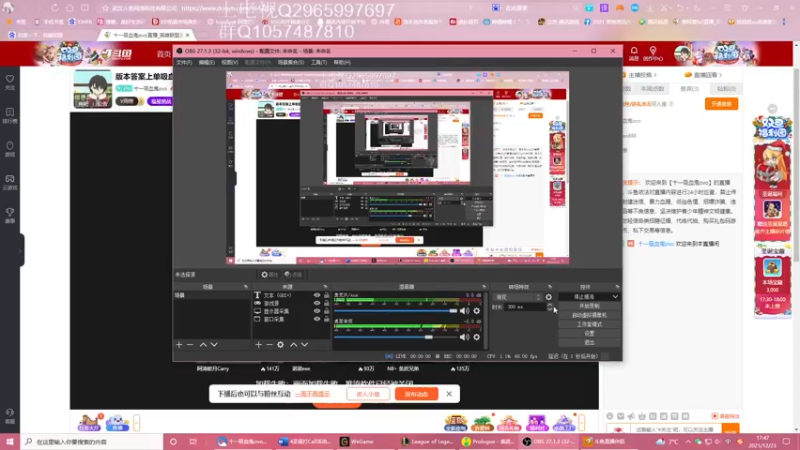
Task: Click Start Recording button in OBS controls
Action: click(589, 306)
